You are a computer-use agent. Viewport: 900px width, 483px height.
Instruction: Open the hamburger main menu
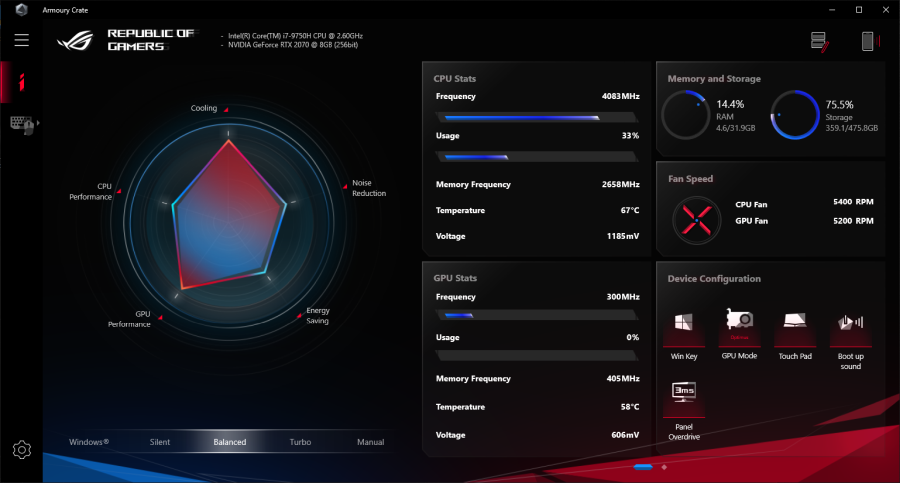coord(22,40)
